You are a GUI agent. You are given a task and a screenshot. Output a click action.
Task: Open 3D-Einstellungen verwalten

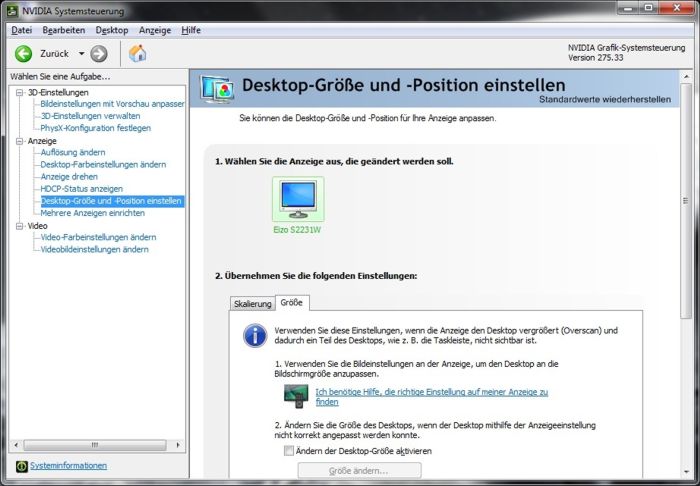point(90,116)
